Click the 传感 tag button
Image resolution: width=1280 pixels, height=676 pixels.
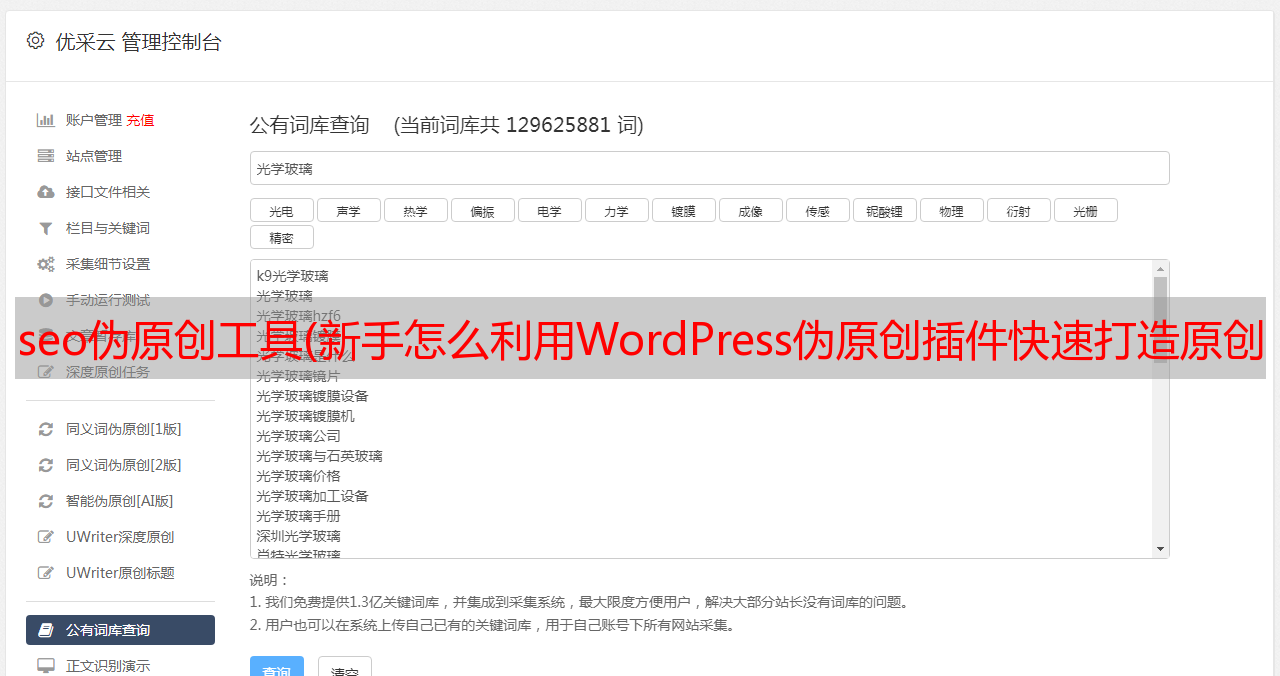click(x=817, y=210)
